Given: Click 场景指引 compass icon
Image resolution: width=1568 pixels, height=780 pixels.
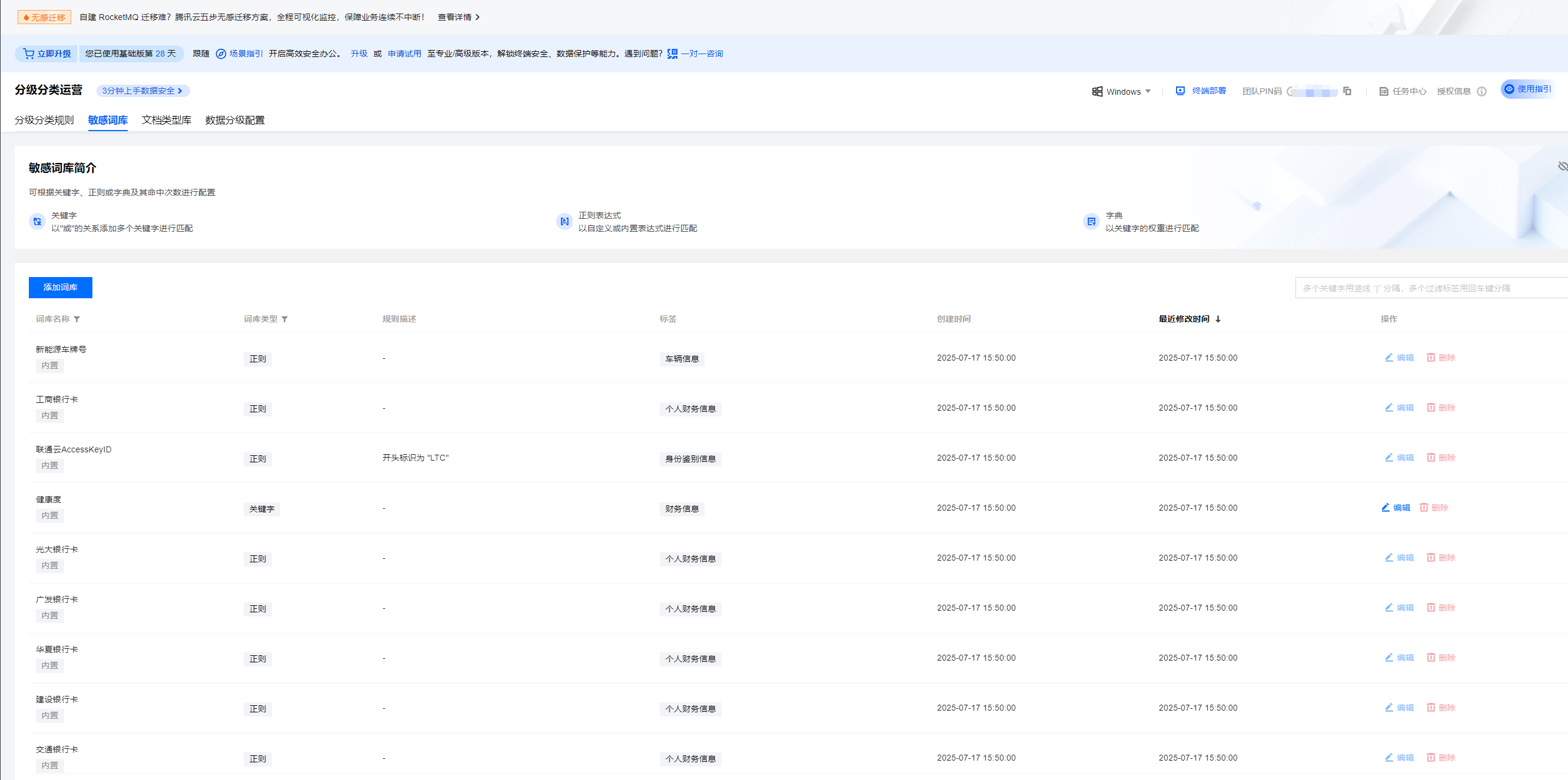Looking at the screenshot, I should (221, 54).
